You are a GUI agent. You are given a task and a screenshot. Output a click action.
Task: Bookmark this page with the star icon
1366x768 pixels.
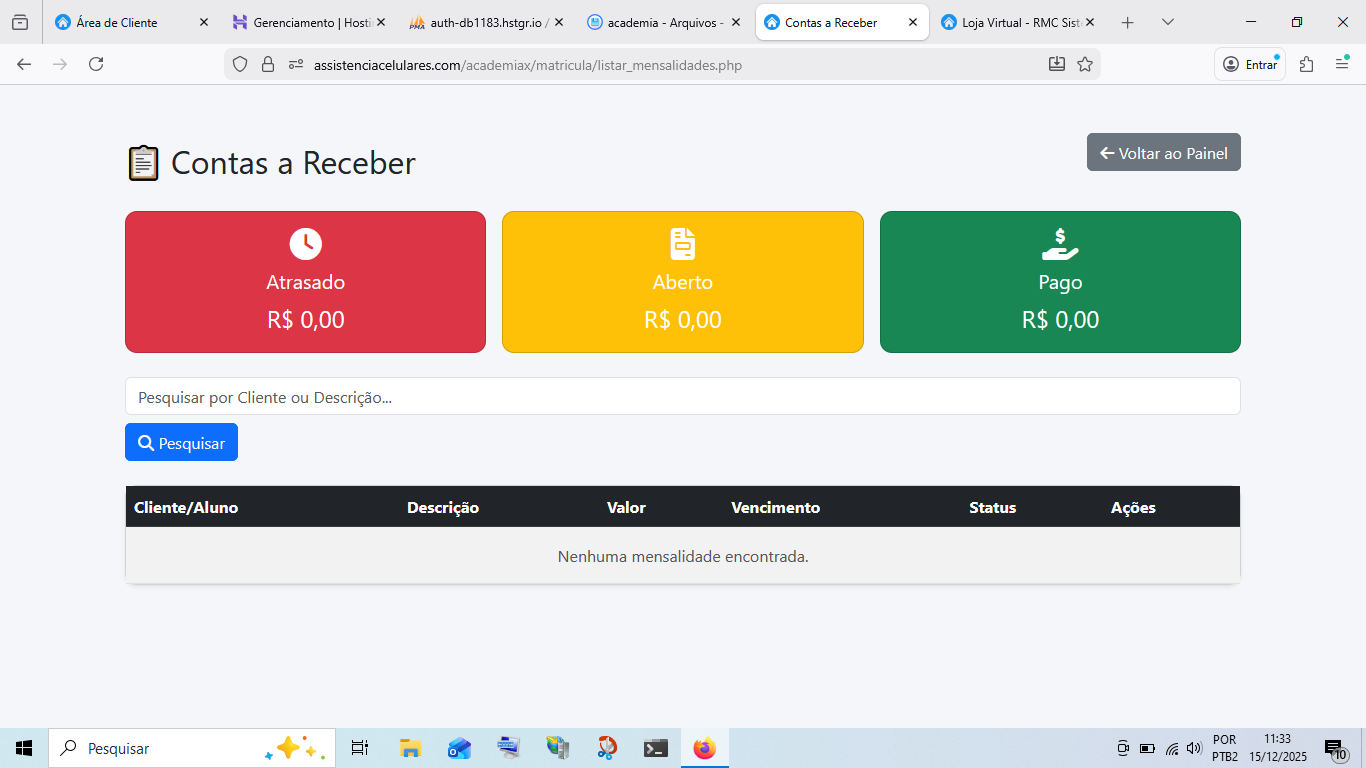[x=1085, y=64]
